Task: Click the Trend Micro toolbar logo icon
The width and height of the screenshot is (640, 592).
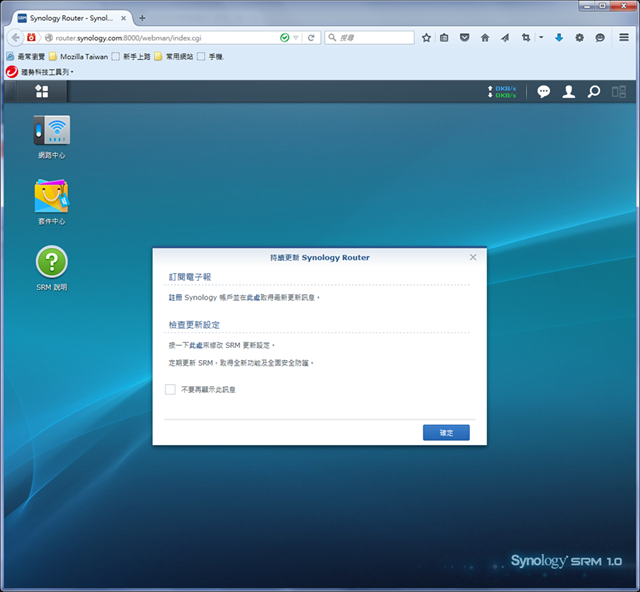Action: 12,72
